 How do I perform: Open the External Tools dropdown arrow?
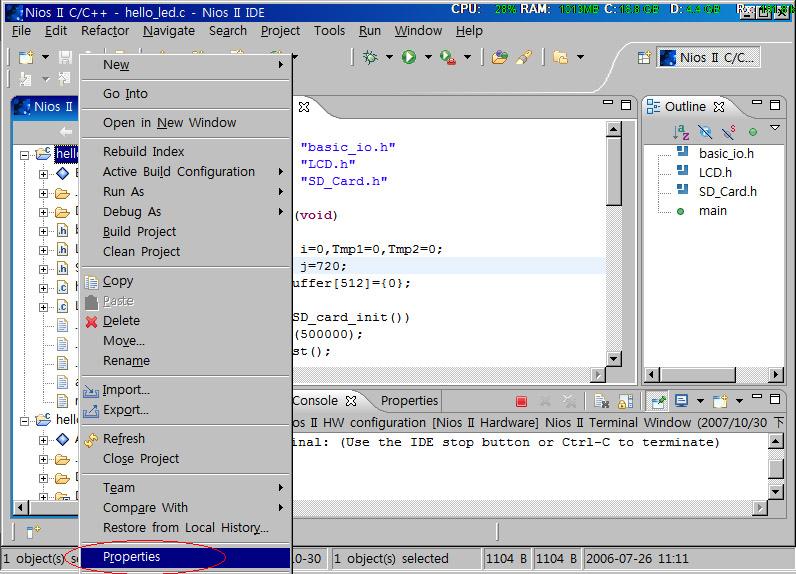pyautogui.click(x=467, y=57)
